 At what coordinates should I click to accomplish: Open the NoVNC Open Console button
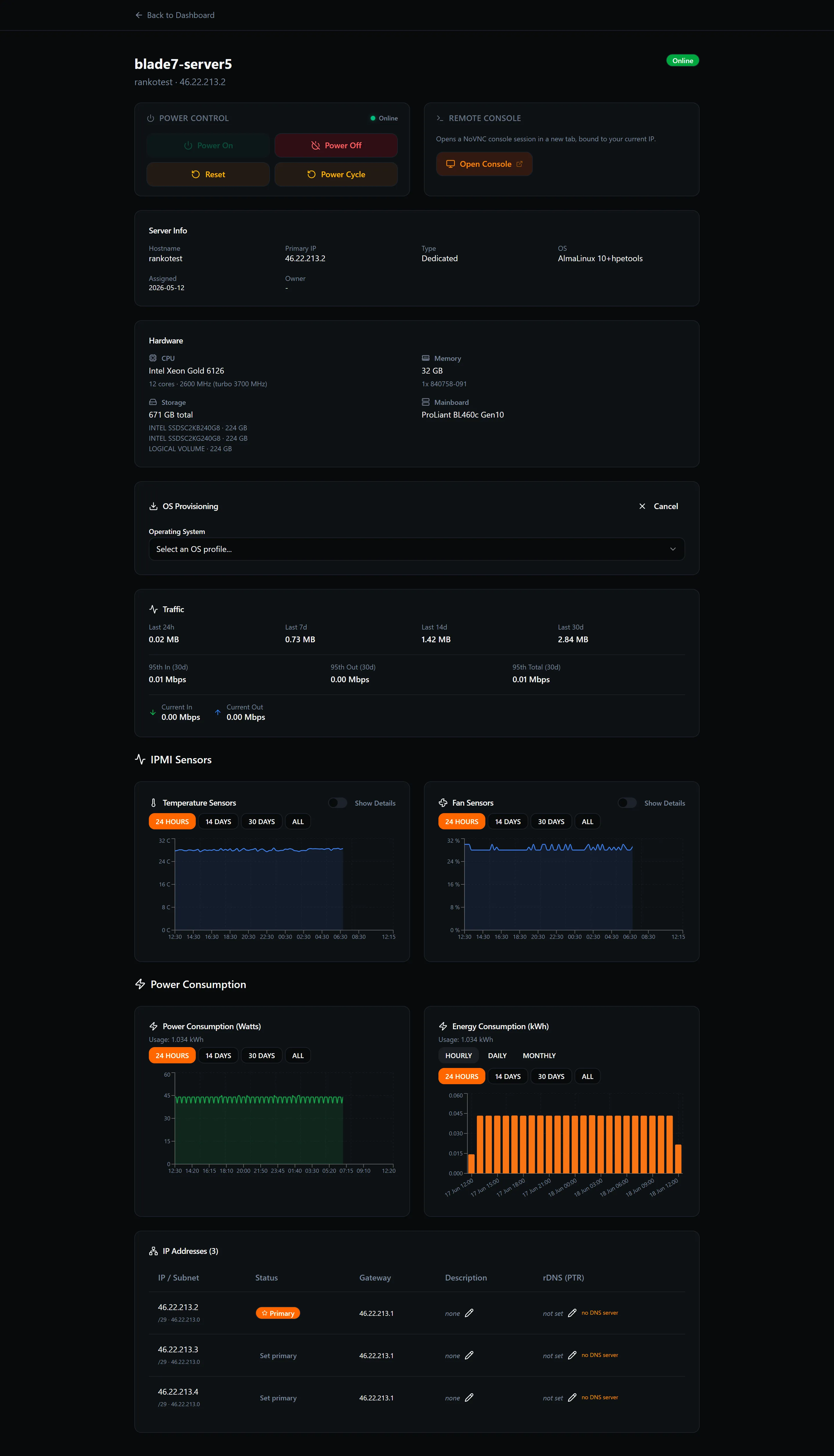tap(484, 164)
